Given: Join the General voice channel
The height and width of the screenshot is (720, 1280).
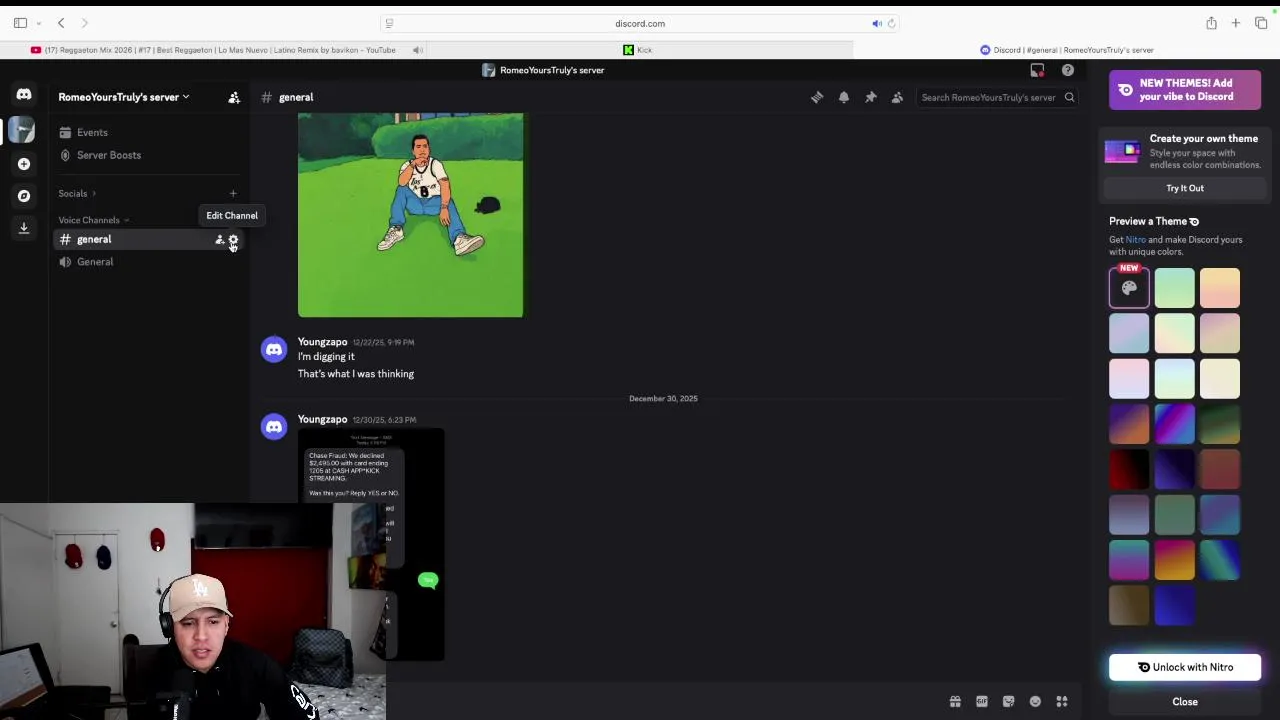Looking at the screenshot, I should [x=148, y=262].
